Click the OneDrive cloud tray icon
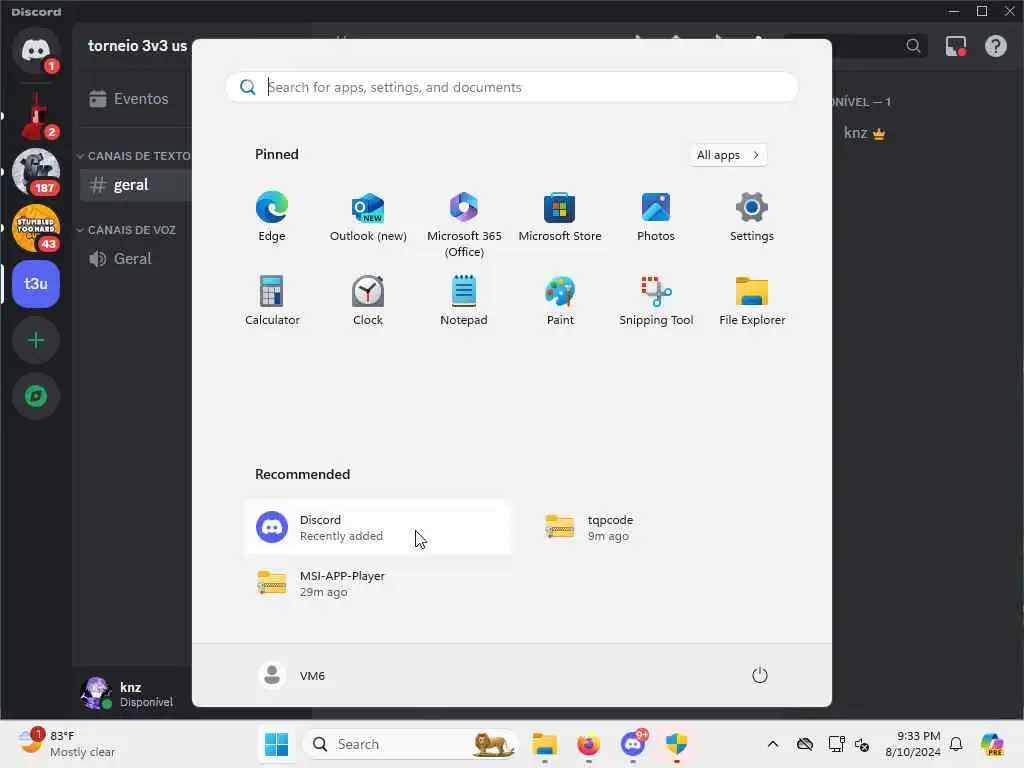This screenshot has height=768, width=1024. click(x=805, y=744)
